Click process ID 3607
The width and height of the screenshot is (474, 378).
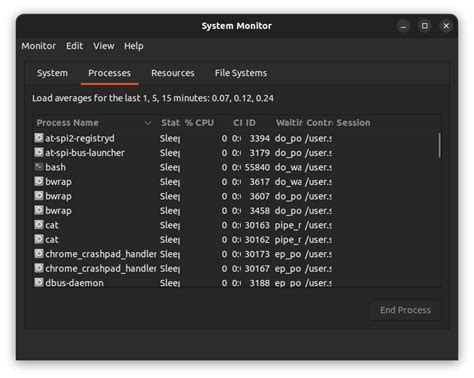click(x=260, y=196)
